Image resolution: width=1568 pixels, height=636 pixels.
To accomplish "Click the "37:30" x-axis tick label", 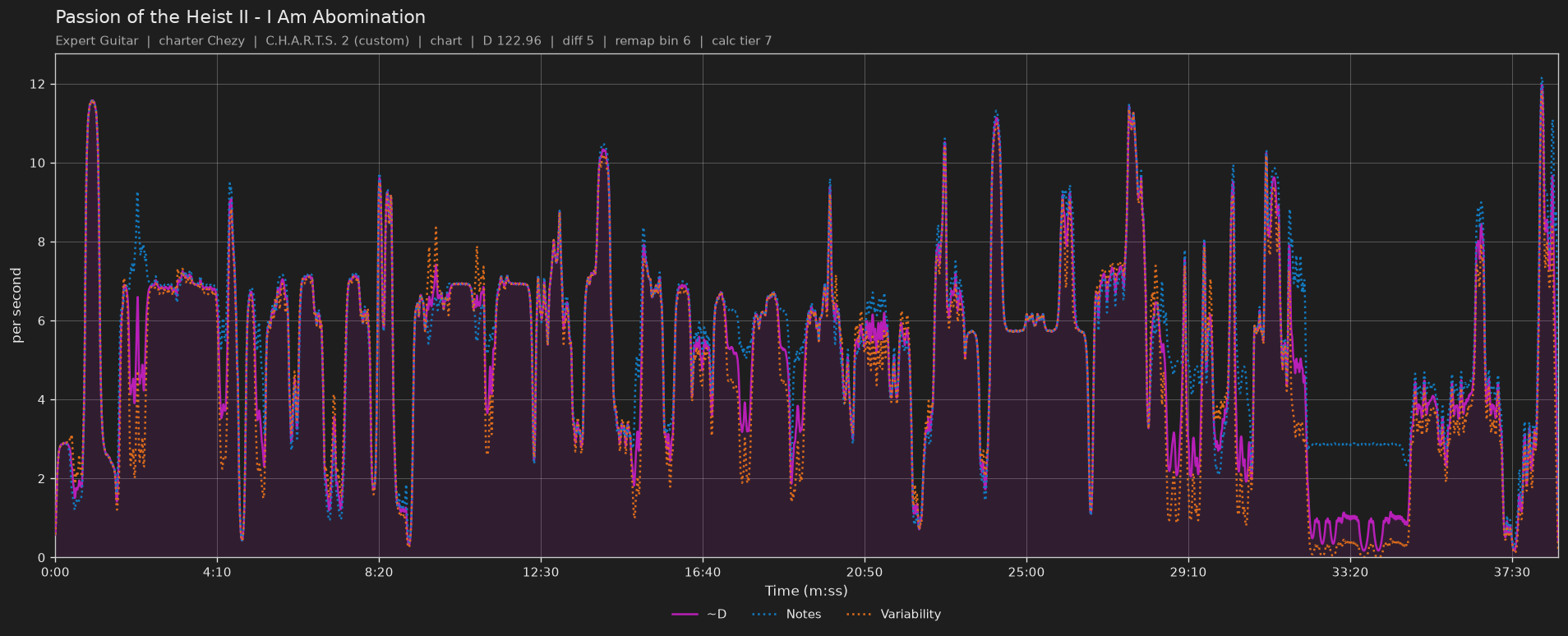I will 1512,572.
